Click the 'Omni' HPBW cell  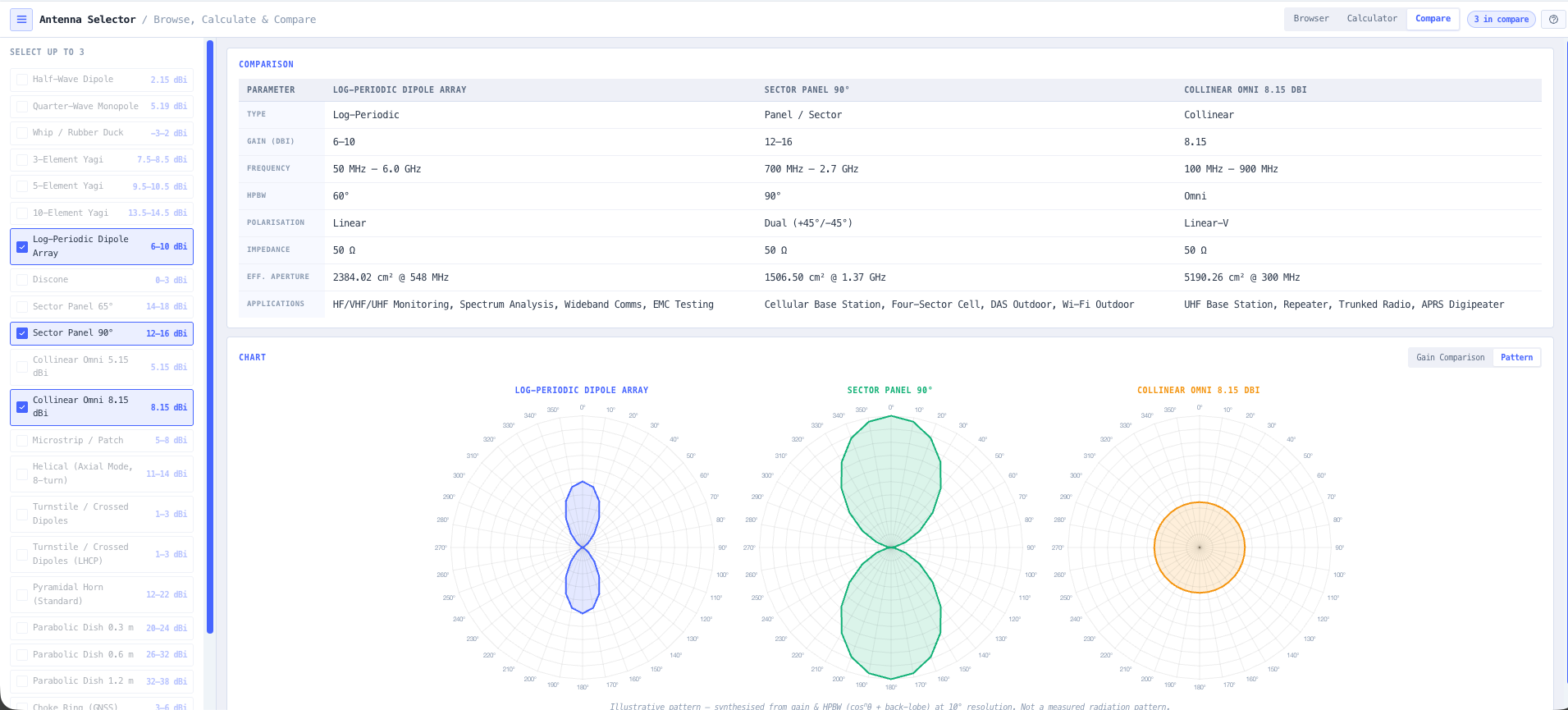(x=1195, y=196)
